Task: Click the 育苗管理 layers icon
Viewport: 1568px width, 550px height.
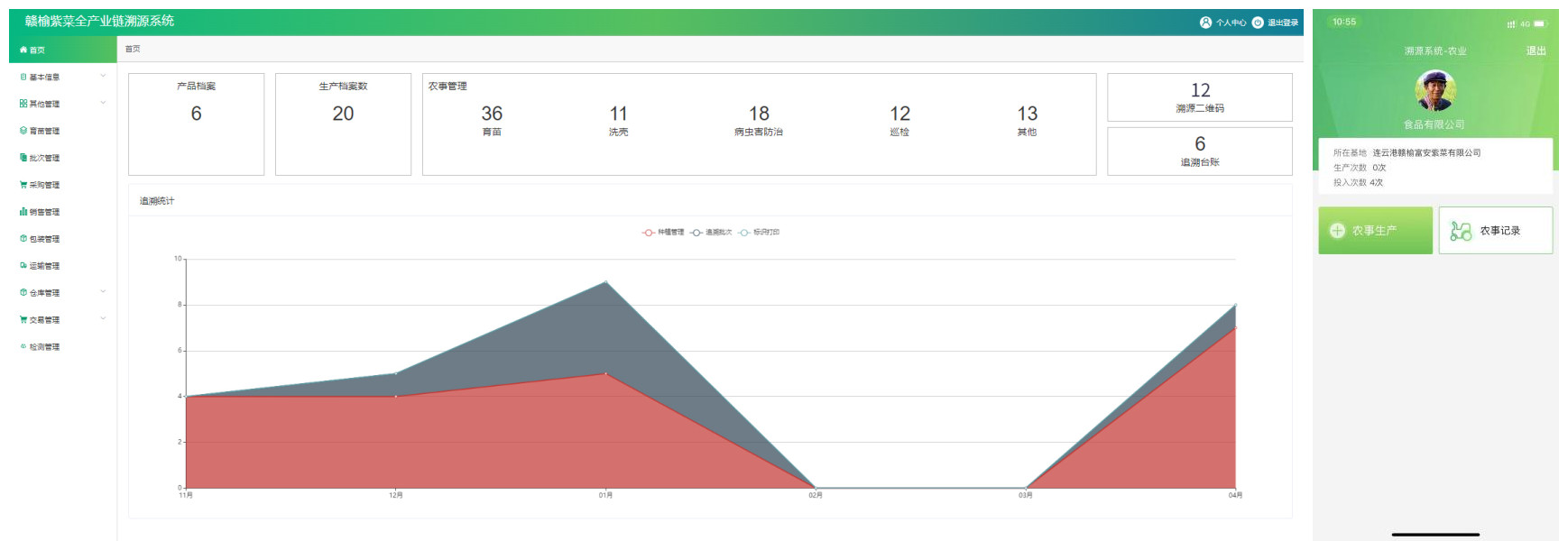Action: pos(23,131)
